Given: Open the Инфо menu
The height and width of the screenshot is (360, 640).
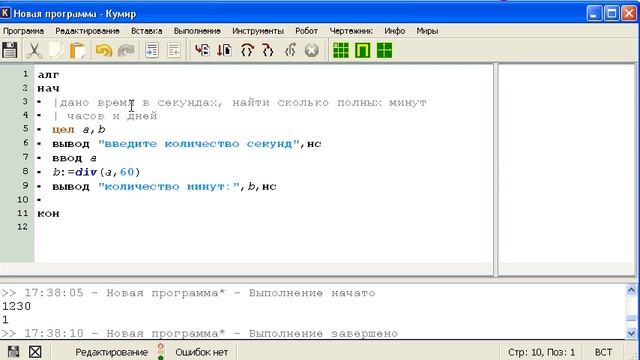Looking at the screenshot, I should coord(395,31).
